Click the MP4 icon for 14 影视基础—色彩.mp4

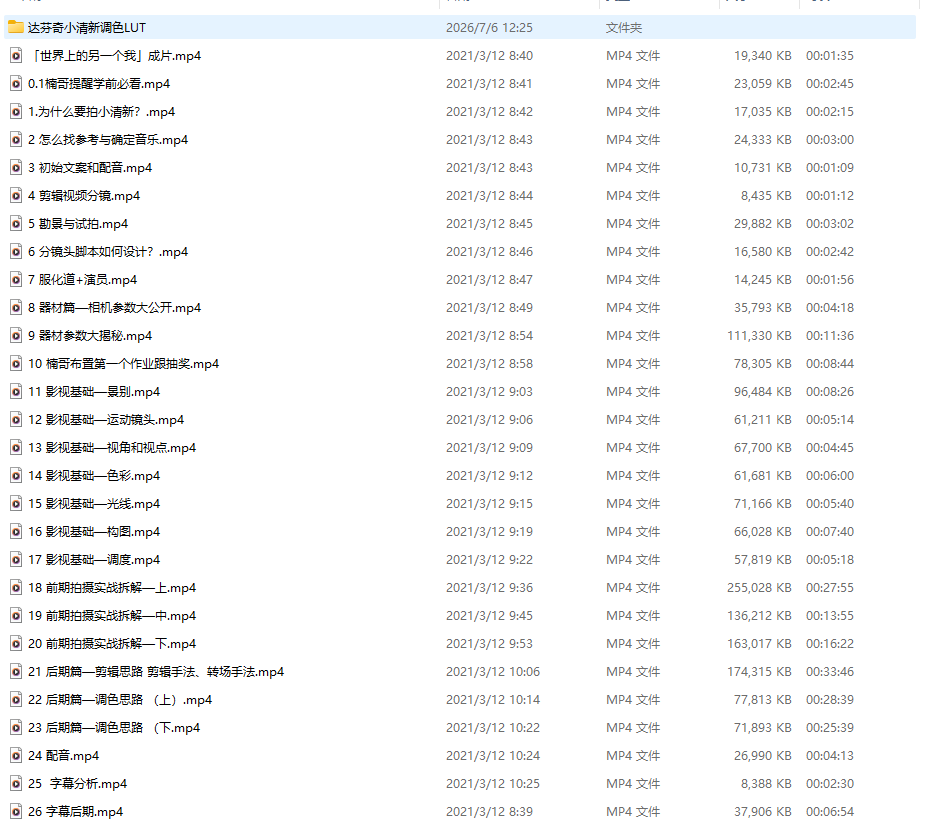pos(16,476)
